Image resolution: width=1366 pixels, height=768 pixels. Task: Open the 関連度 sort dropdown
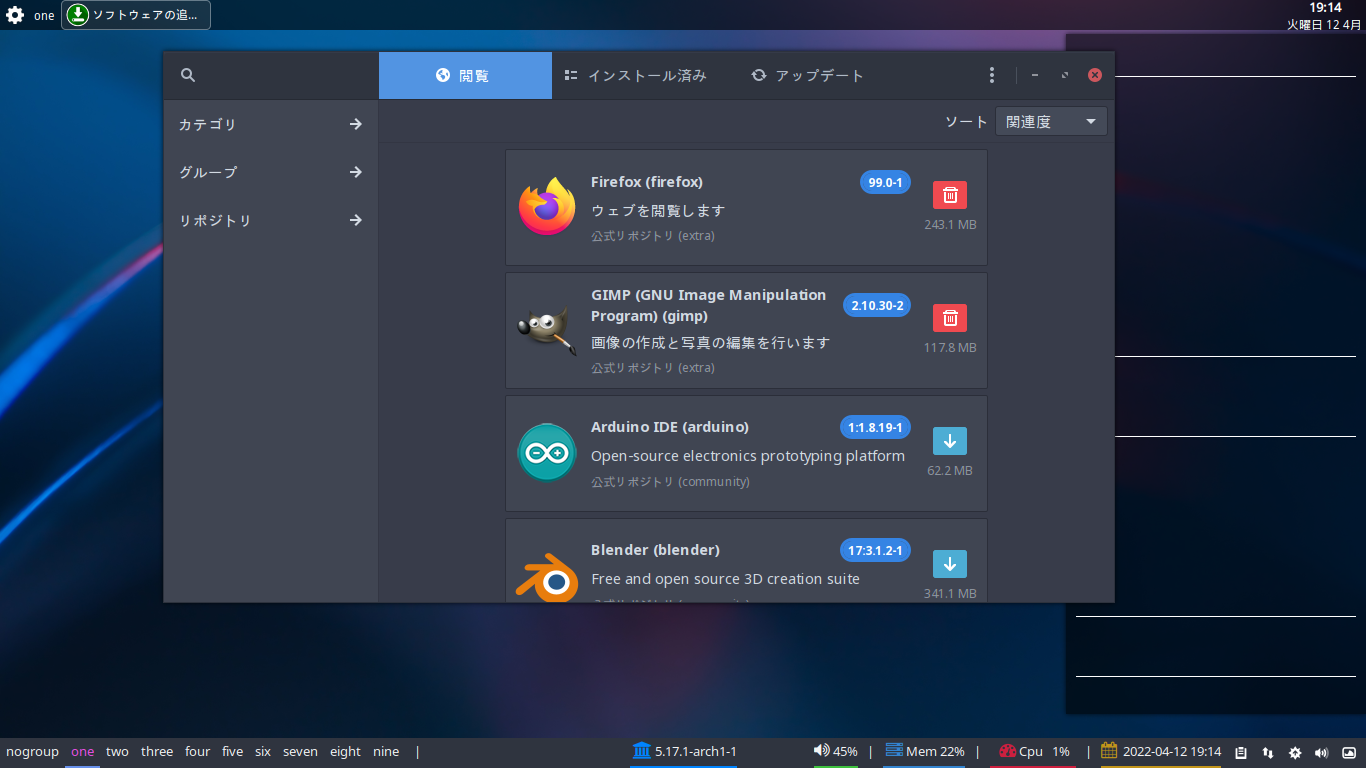(x=1051, y=122)
